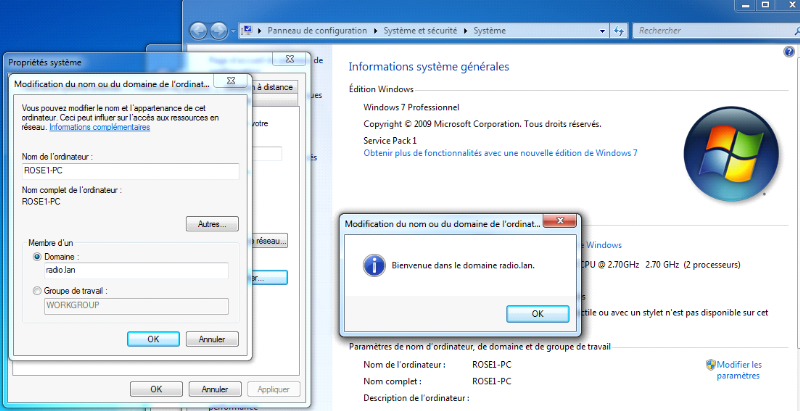Click the Appliquer button in Propriétés système
Viewport: 800px width, 411px height.
(273, 389)
